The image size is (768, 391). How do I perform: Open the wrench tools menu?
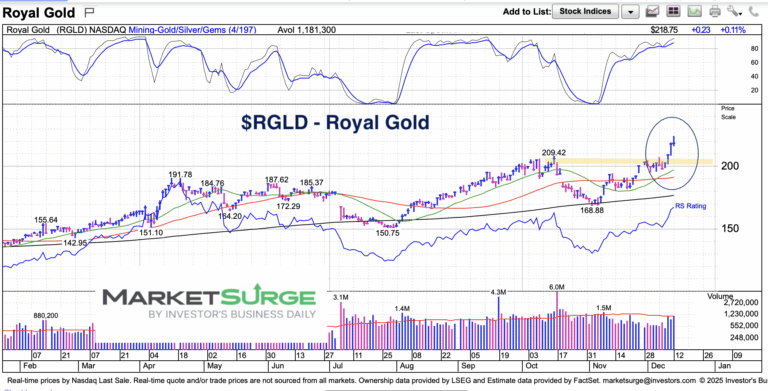(734, 11)
